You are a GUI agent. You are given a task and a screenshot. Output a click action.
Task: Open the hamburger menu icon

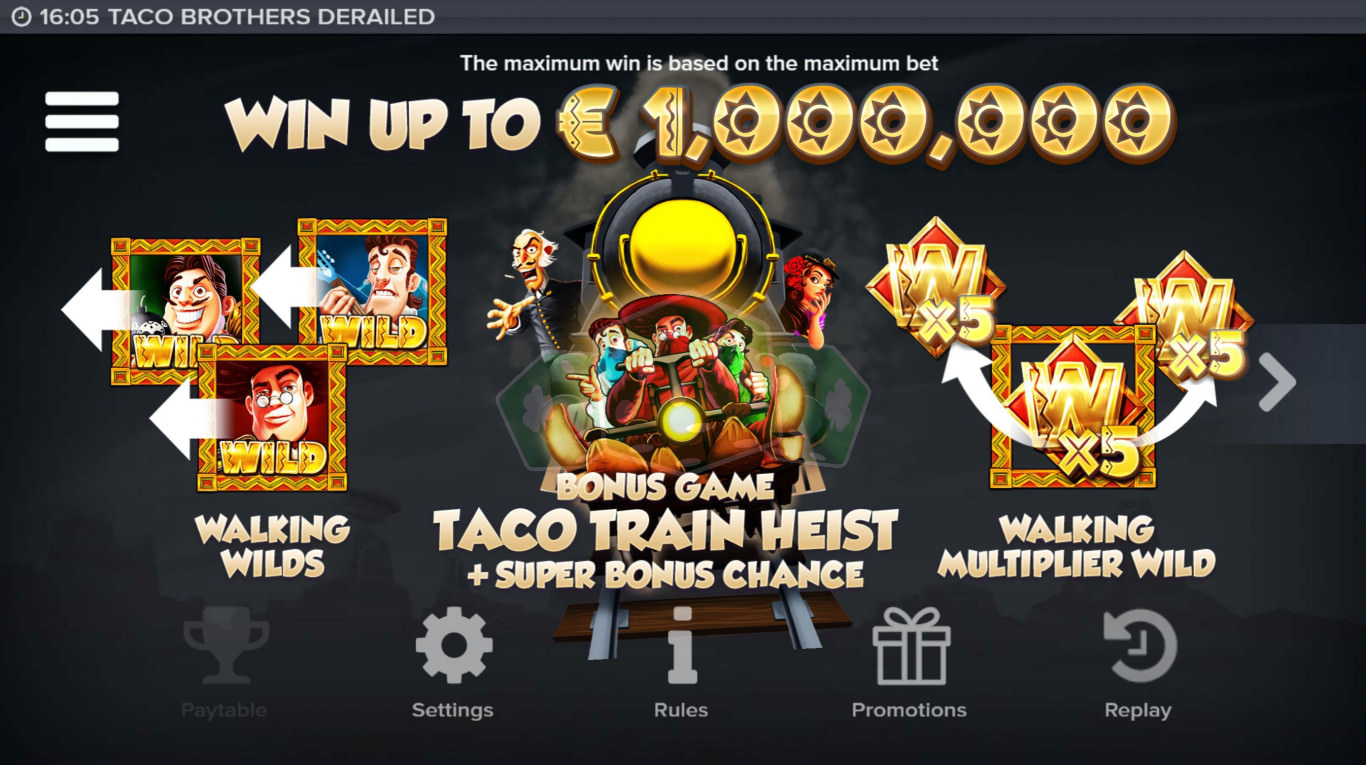click(x=82, y=122)
